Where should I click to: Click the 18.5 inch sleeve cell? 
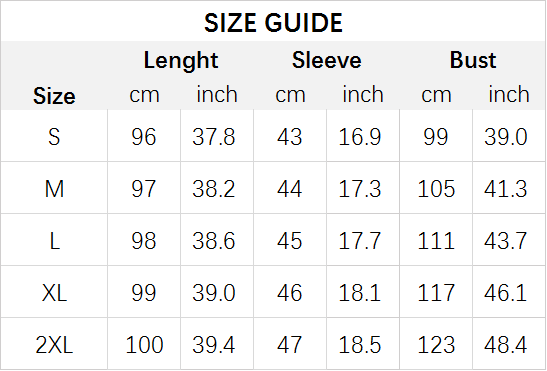[x=360, y=345]
